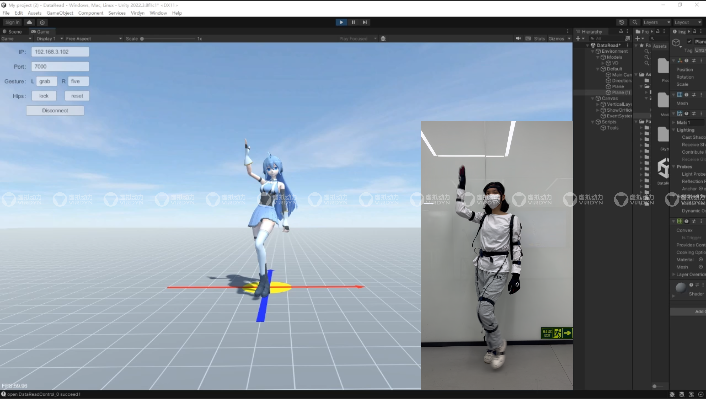Click the Hierarchy search field
This screenshot has height=399, width=706.
click(x=606, y=39)
